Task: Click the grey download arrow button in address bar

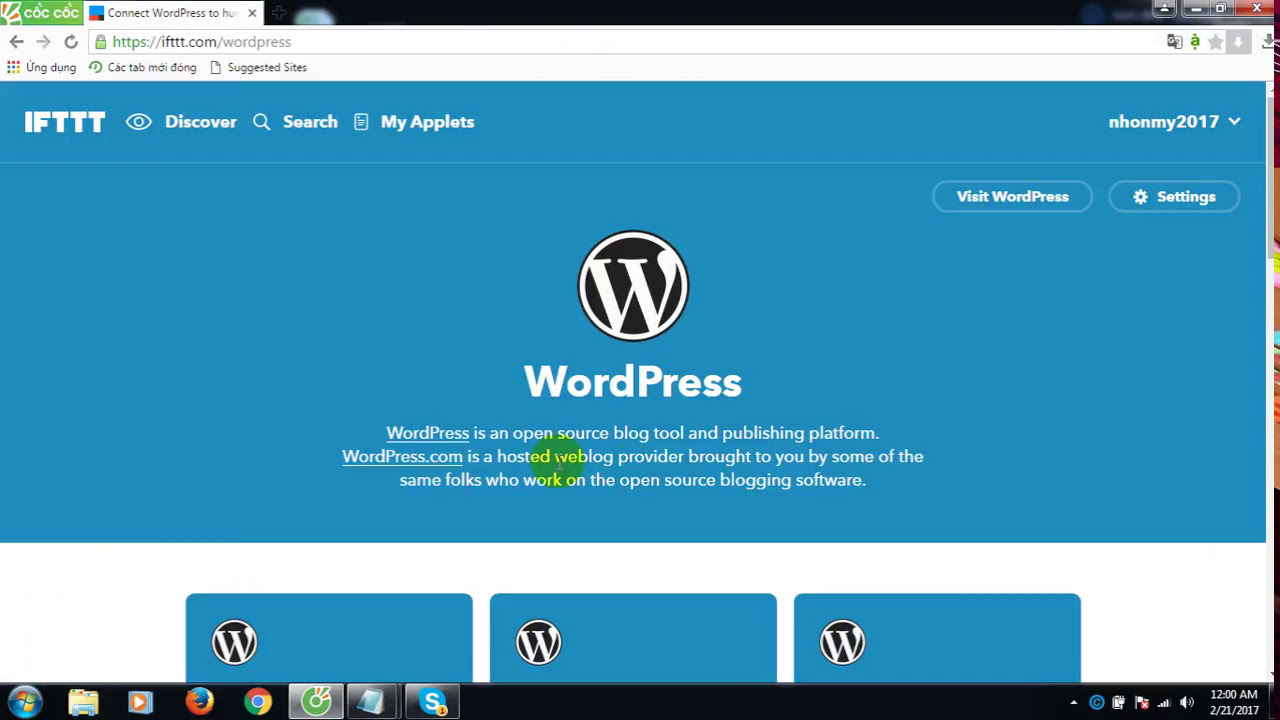Action: pyautogui.click(x=1238, y=42)
